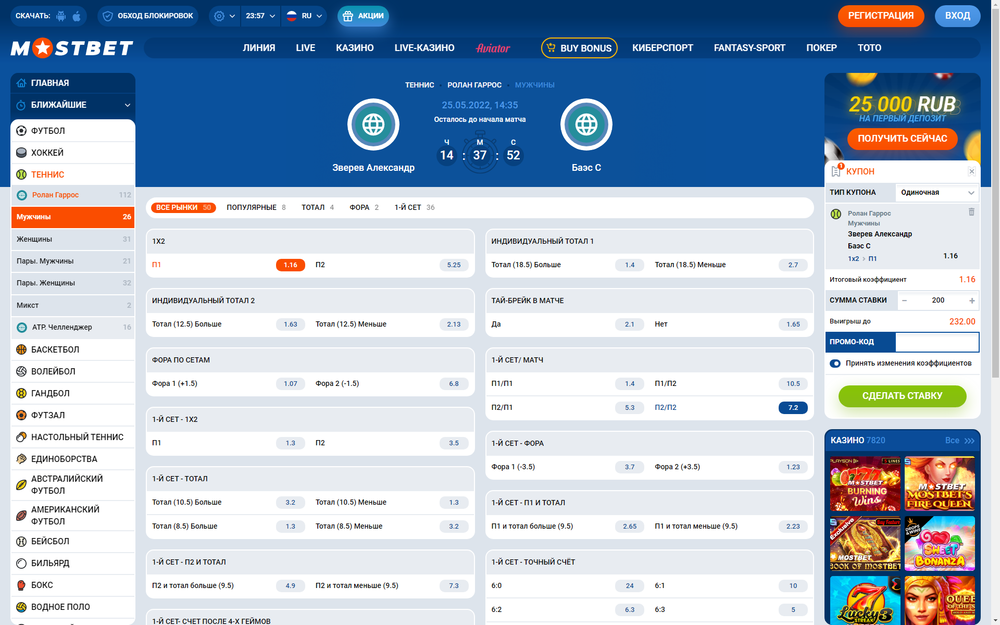Click the basketball icon for БАСКЕТБОЛ

tap(21, 349)
